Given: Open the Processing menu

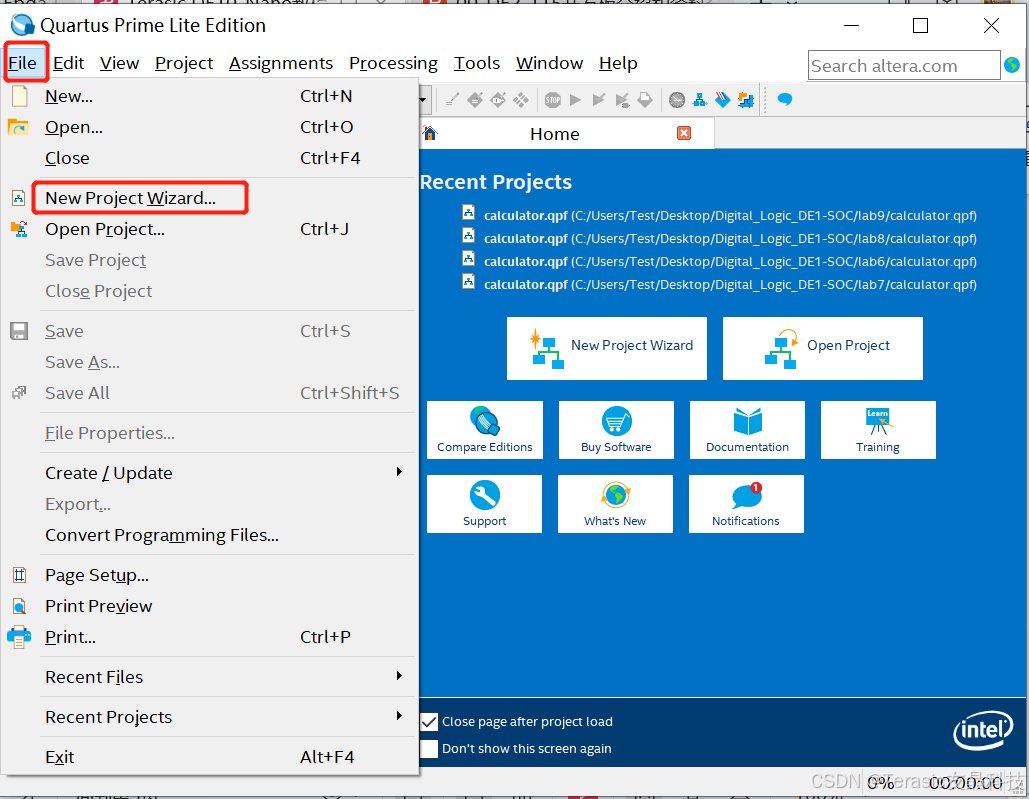Looking at the screenshot, I should (x=393, y=63).
